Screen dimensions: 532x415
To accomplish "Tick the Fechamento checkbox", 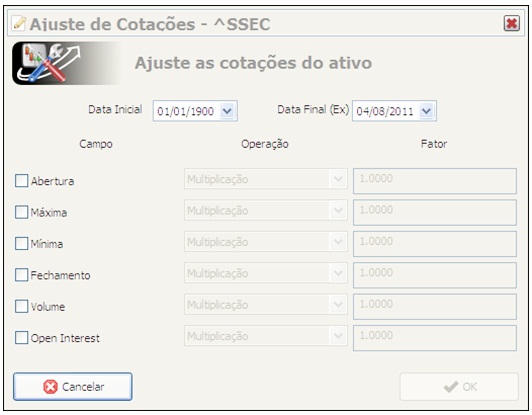I will click(21, 275).
